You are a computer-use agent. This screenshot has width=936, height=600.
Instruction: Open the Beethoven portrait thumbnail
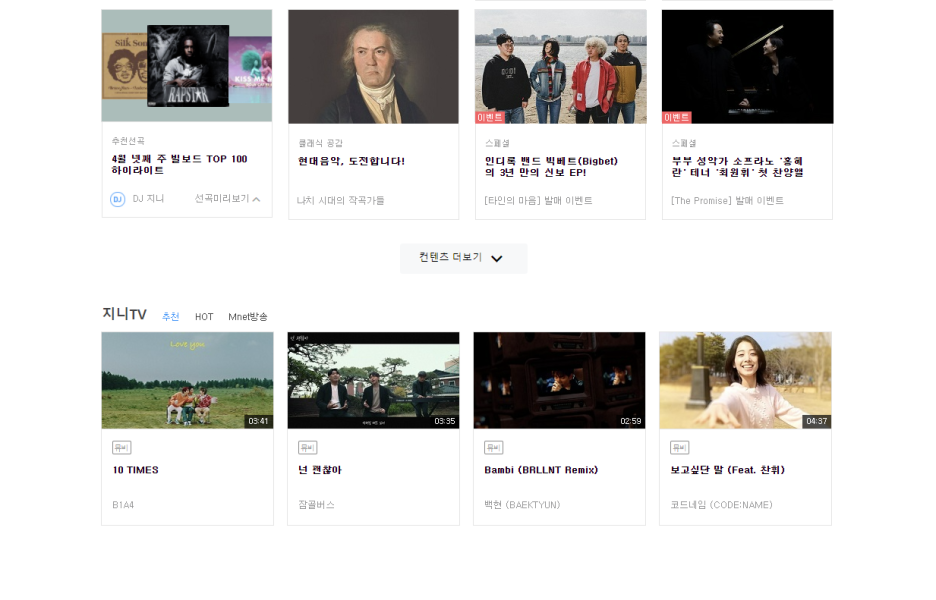374,67
